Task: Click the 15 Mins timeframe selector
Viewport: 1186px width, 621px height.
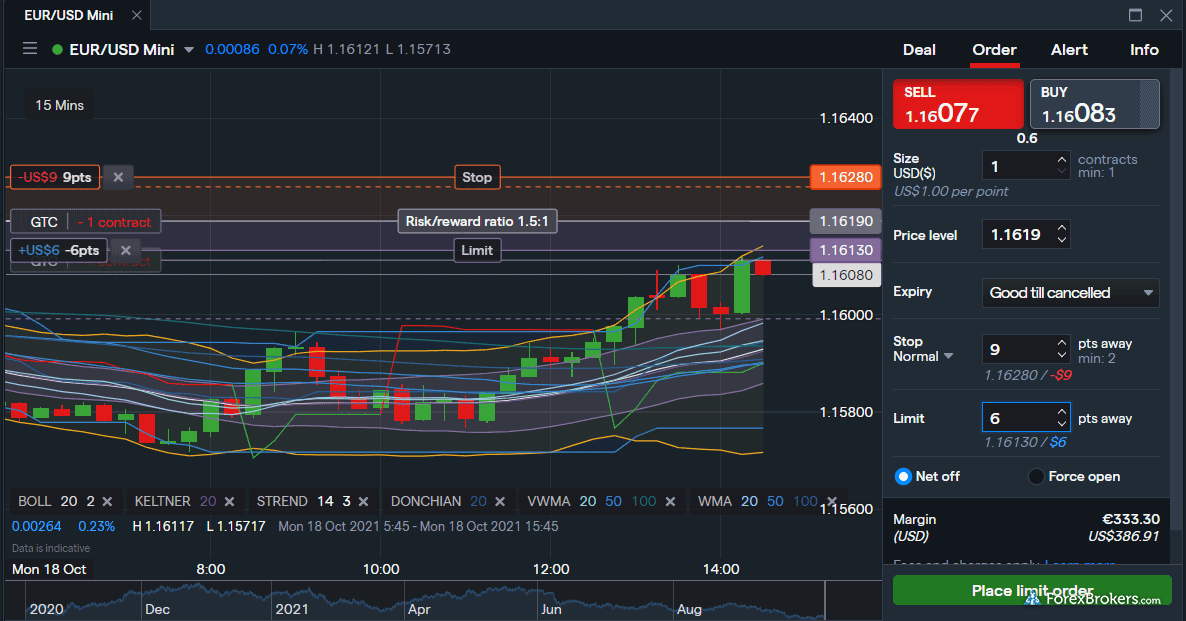Action: coord(60,105)
